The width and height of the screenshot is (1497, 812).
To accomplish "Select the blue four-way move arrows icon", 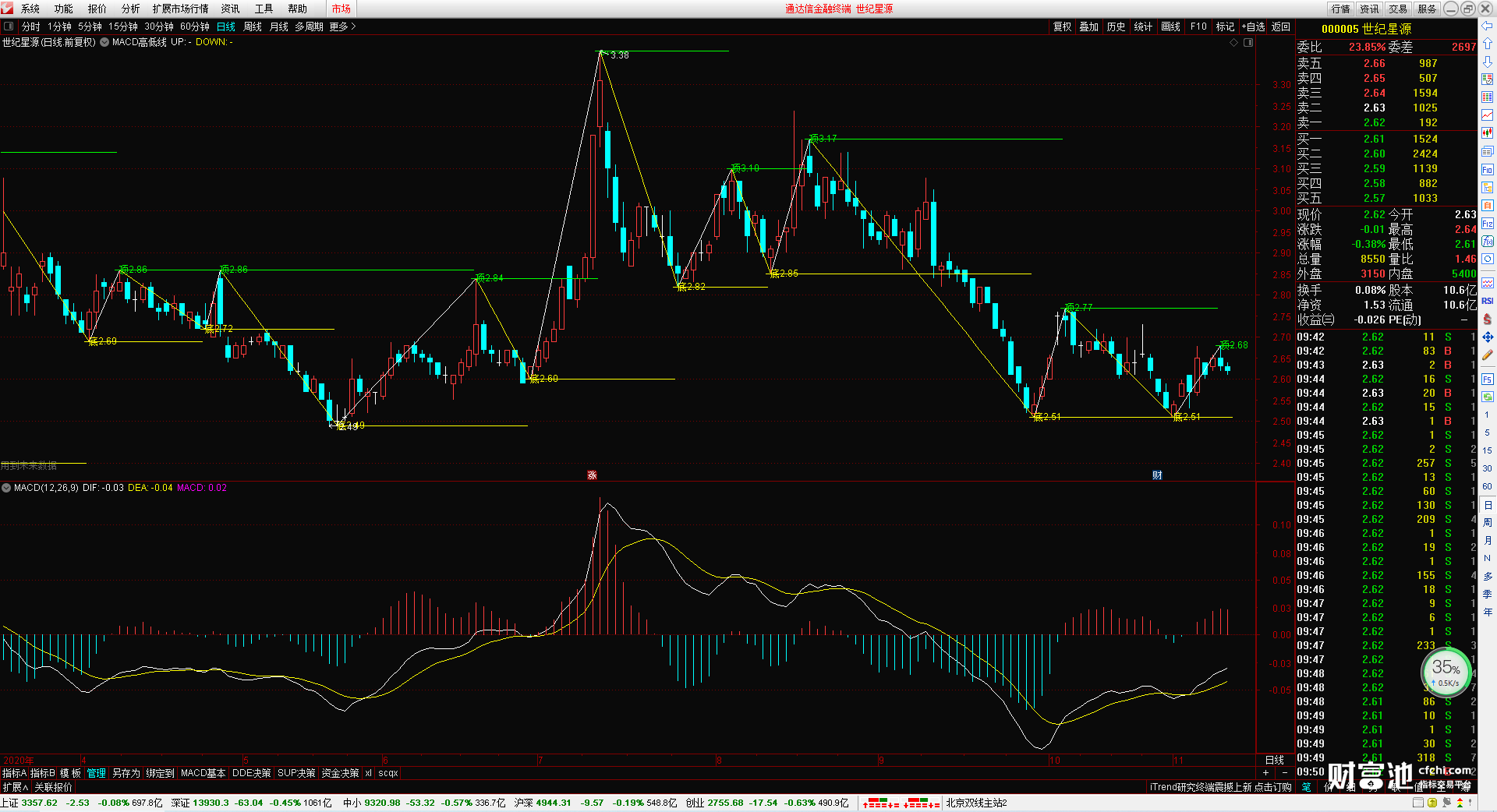I will click(x=1487, y=337).
